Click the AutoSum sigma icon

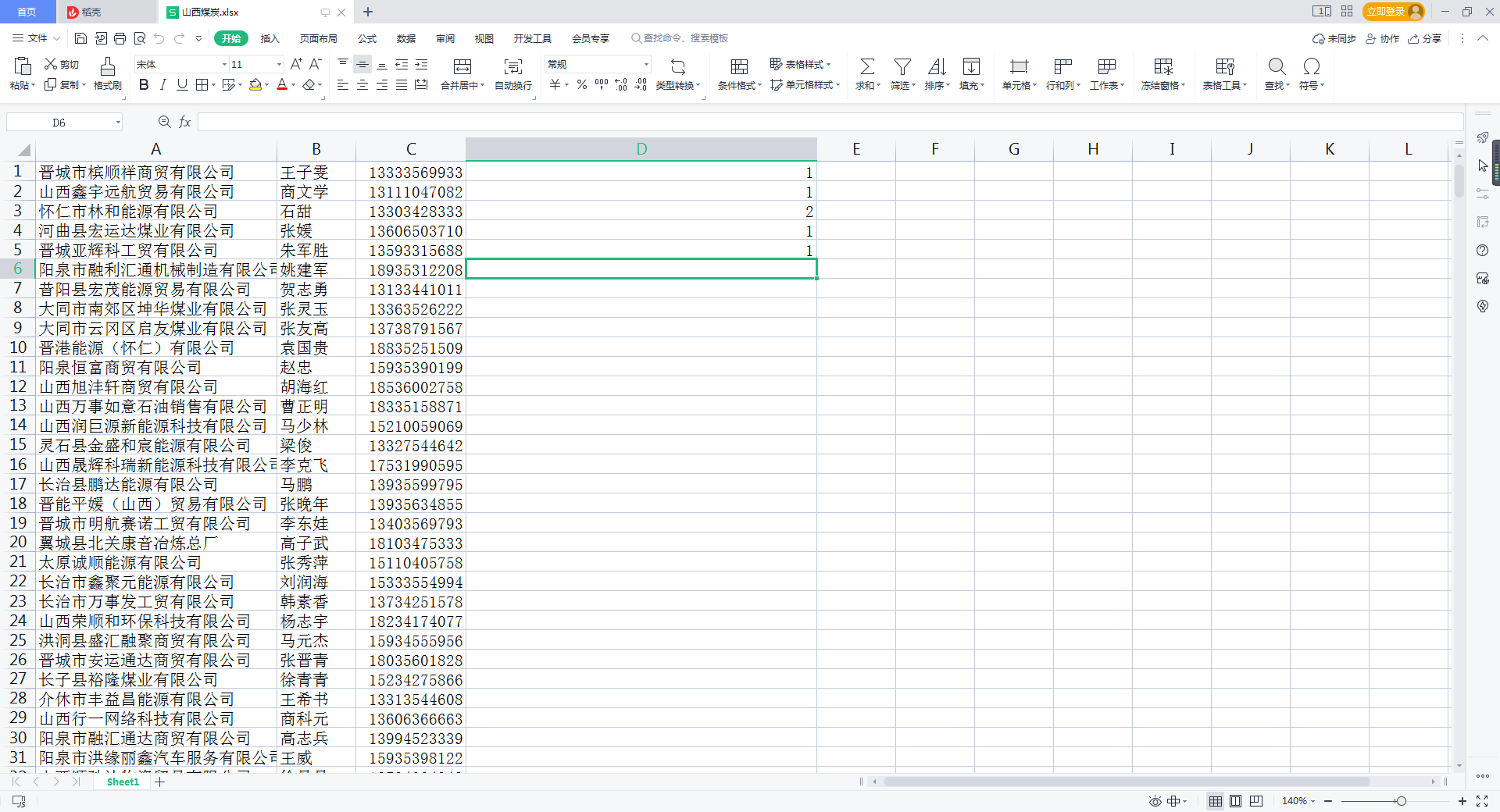(866, 67)
